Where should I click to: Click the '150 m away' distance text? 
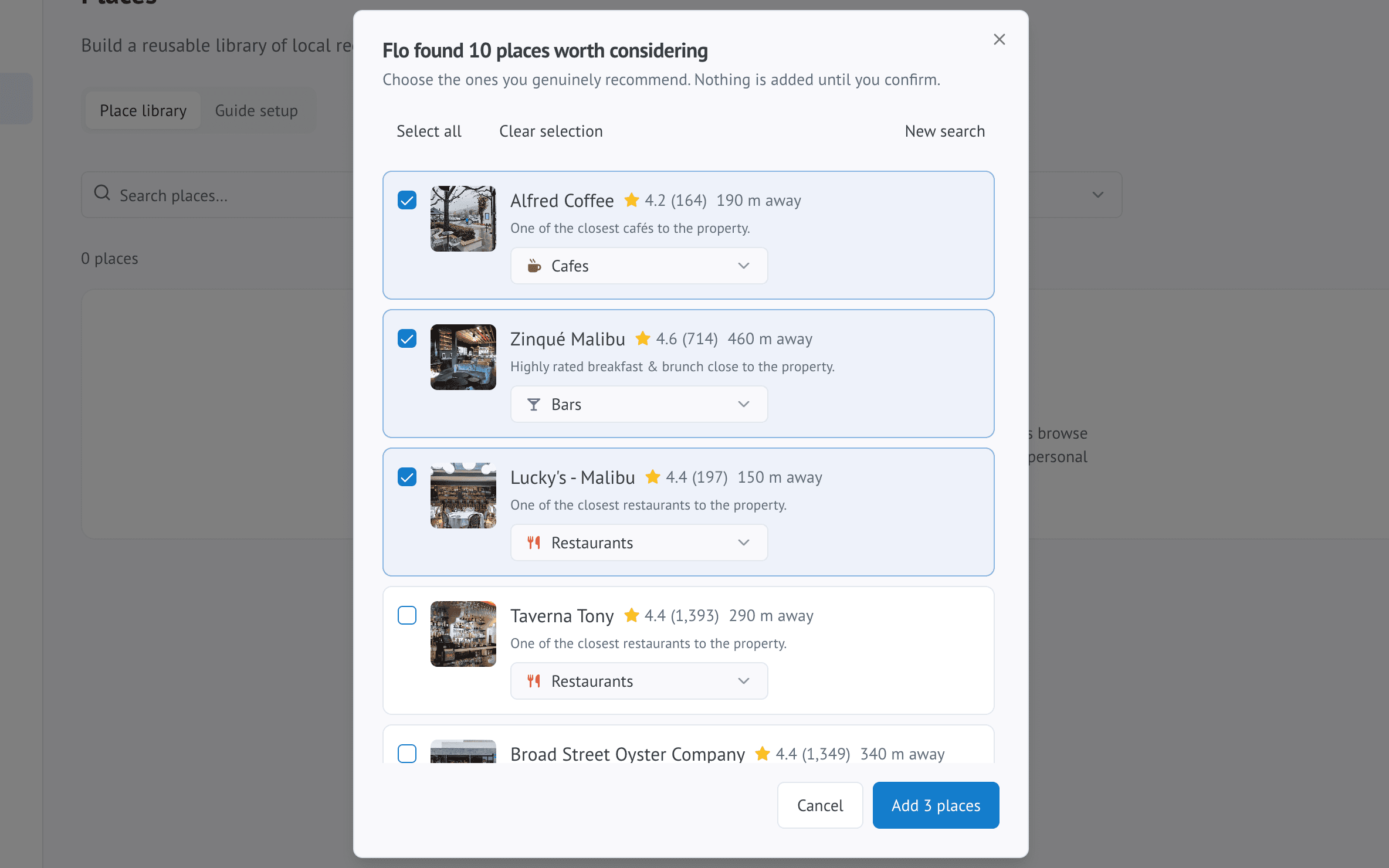tap(780, 477)
